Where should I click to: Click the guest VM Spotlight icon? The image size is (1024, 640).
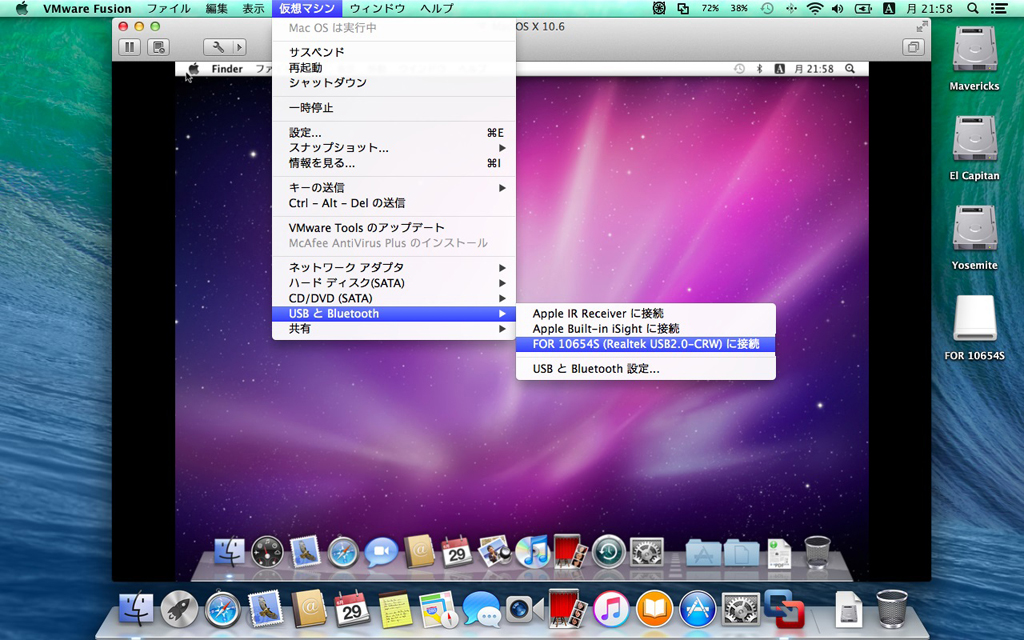850,69
